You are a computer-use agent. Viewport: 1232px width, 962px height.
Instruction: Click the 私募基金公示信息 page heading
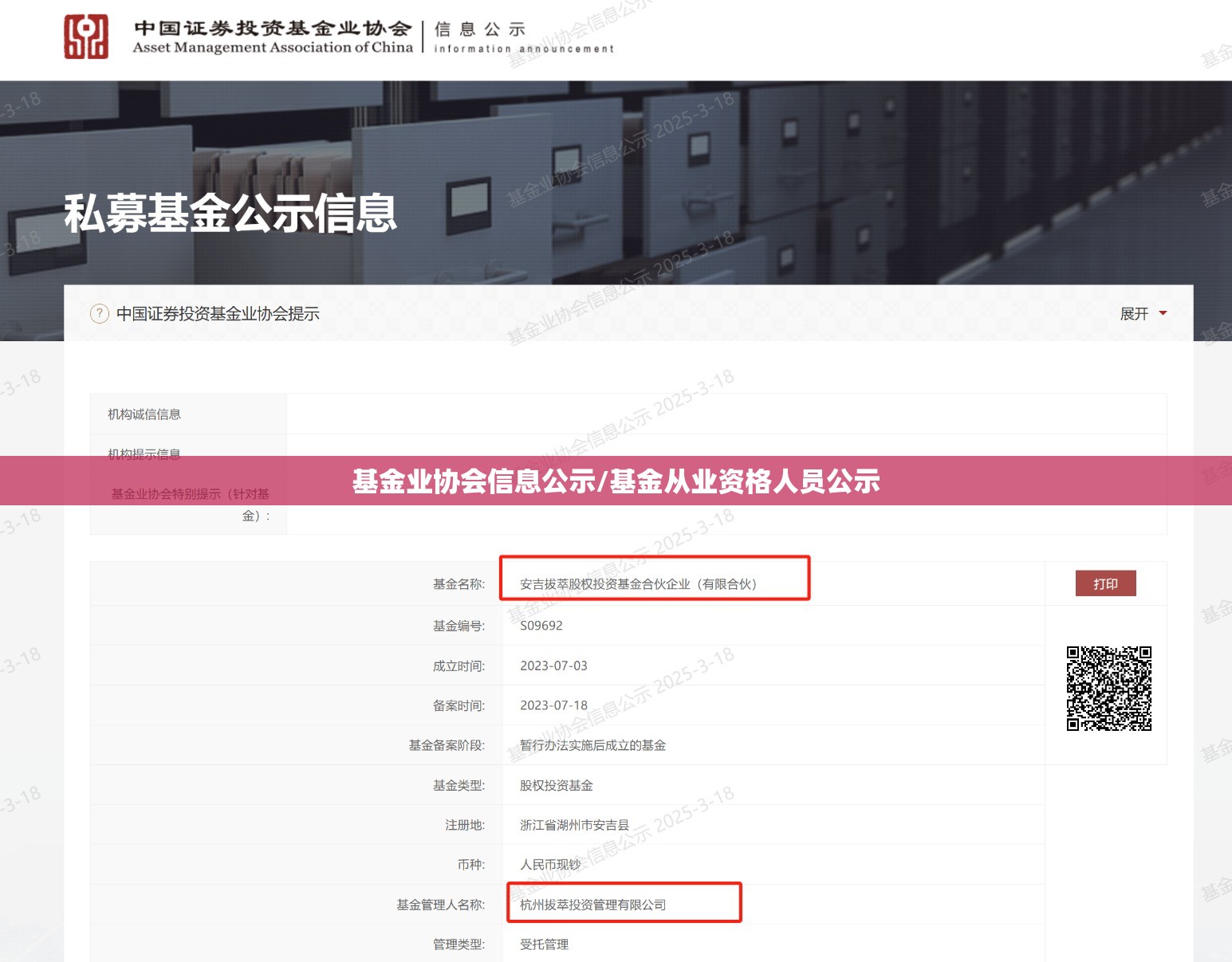pyautogui.click(x=230, y=214)
